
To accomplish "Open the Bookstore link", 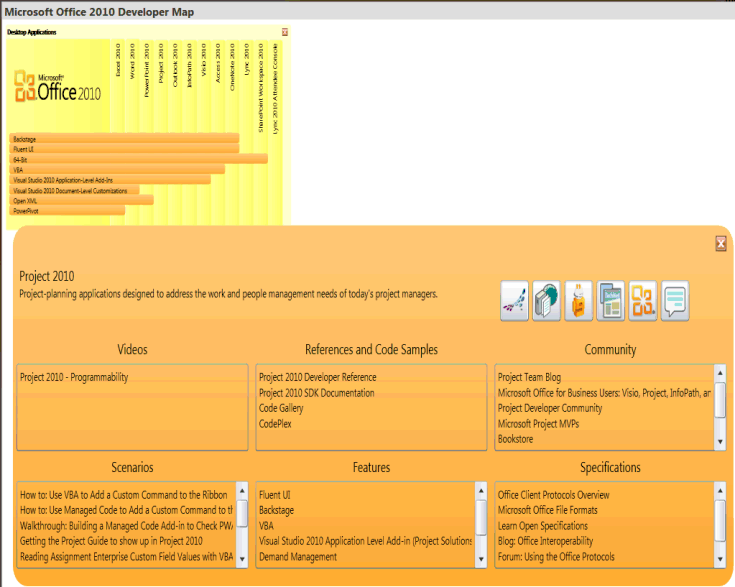I will [516, 439].
